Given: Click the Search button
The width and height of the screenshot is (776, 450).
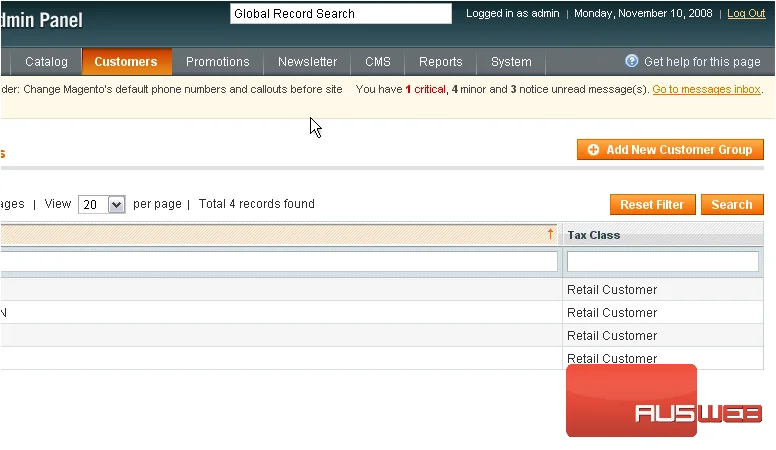Looking at the screenshot, I should 732,204.
